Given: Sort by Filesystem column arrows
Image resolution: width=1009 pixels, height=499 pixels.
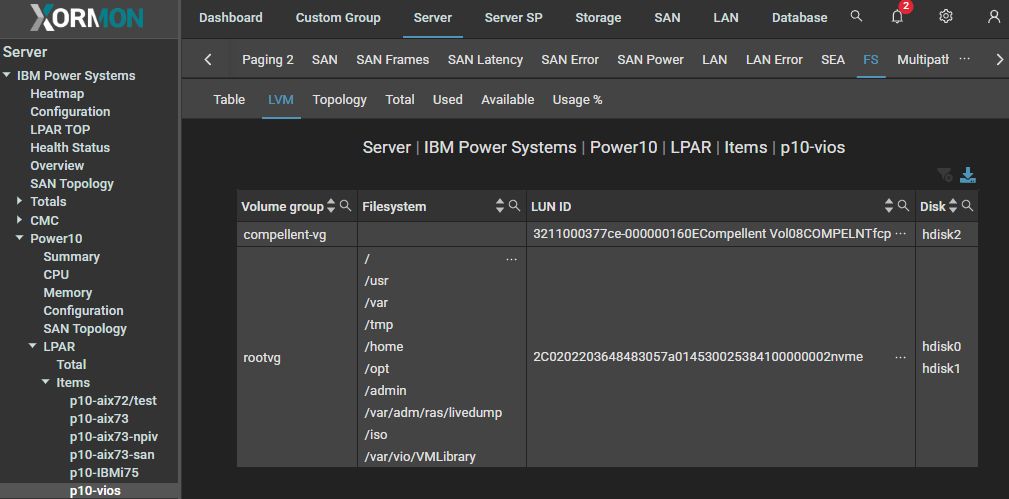Looking at the screenshot, I should tap(500, 206).
